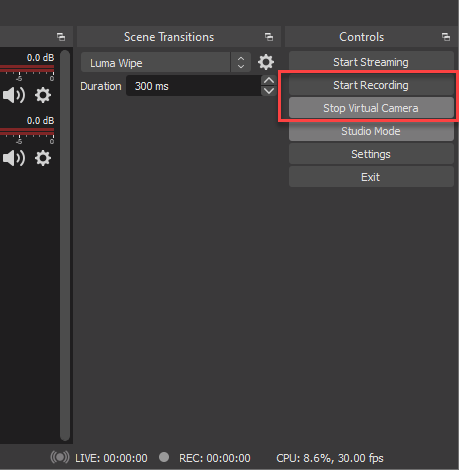This screenshot has height=470, width=459.
Task: Click the Exit button
Action: [x=371, y=177]
